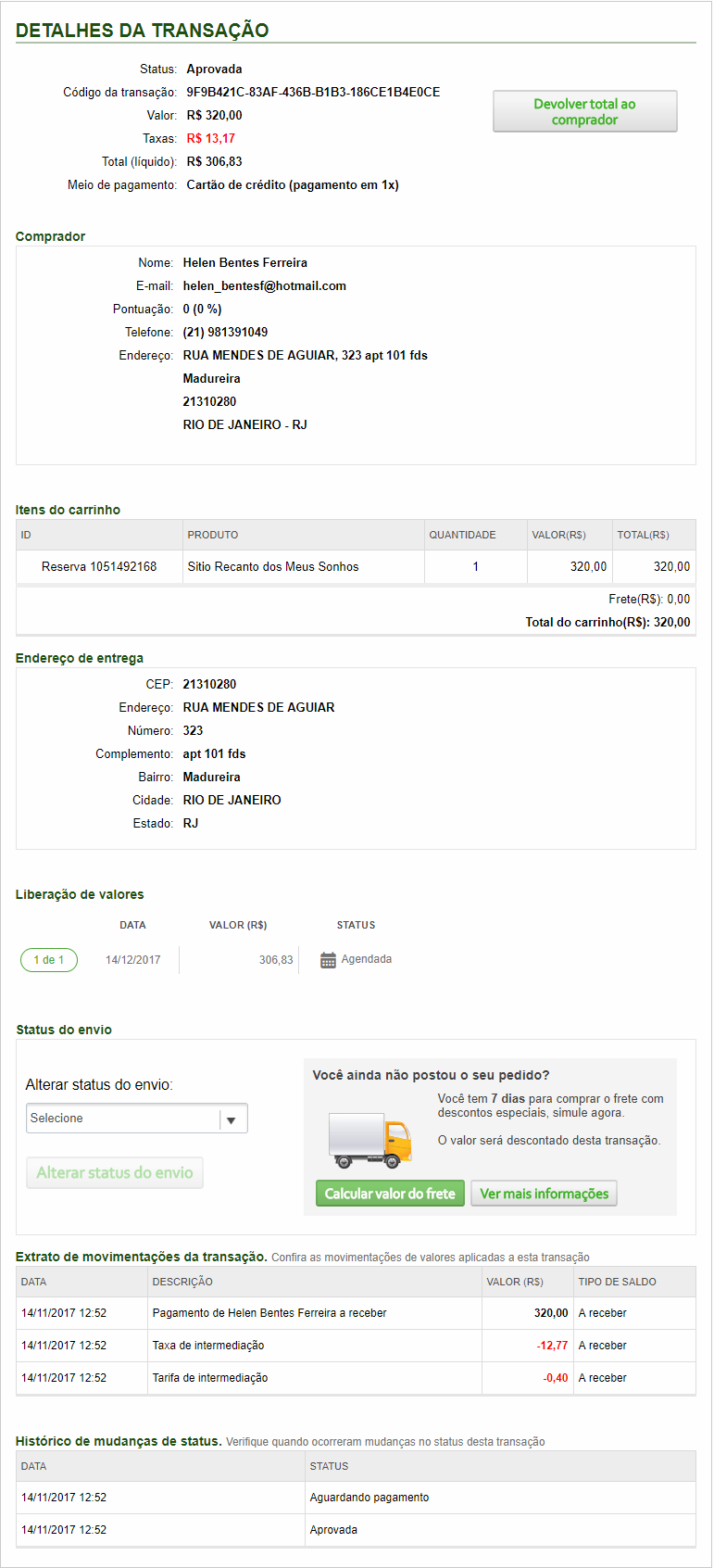Select the '1 de 1' installment badge

click(49, 960)
